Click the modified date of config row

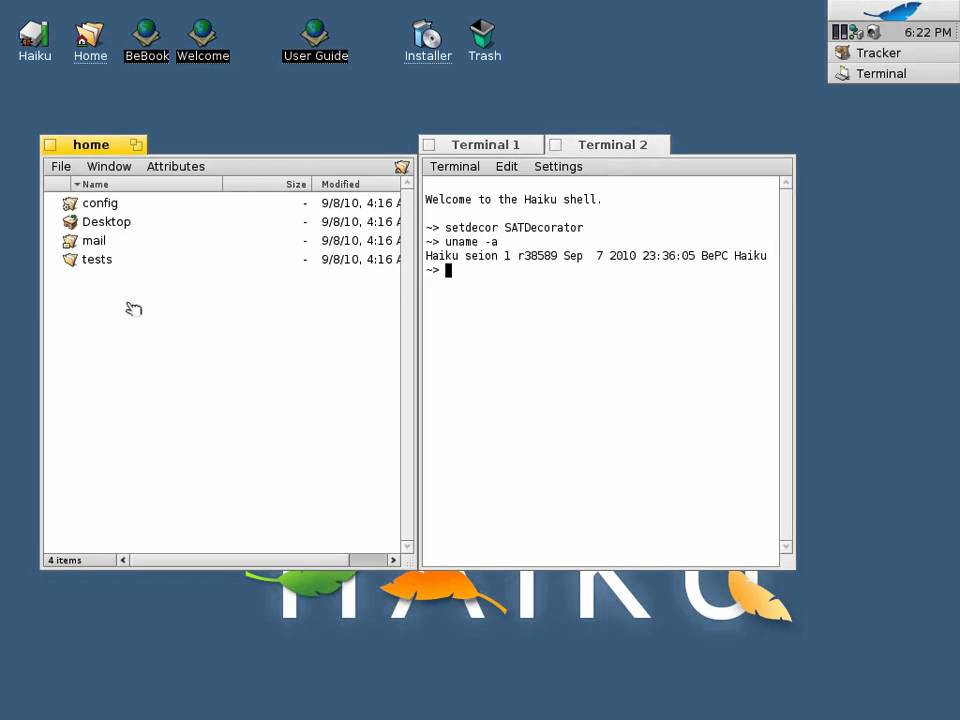click(361, 203)
